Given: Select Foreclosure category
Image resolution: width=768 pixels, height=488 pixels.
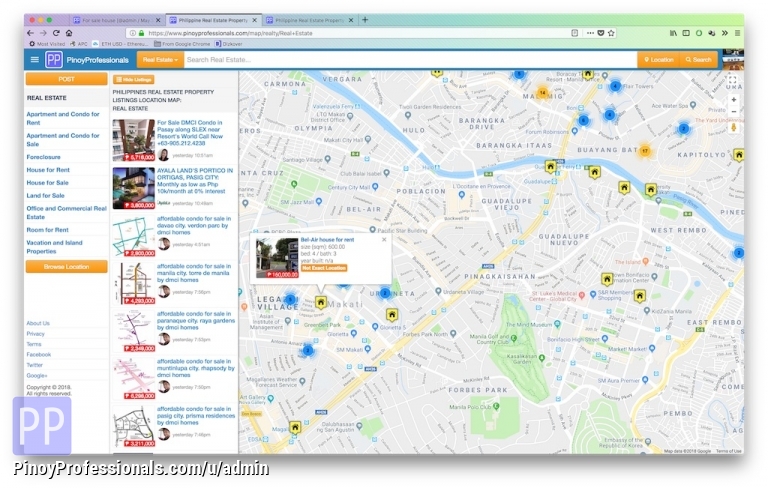Looking at the screenshot, I should coord(44,157).
